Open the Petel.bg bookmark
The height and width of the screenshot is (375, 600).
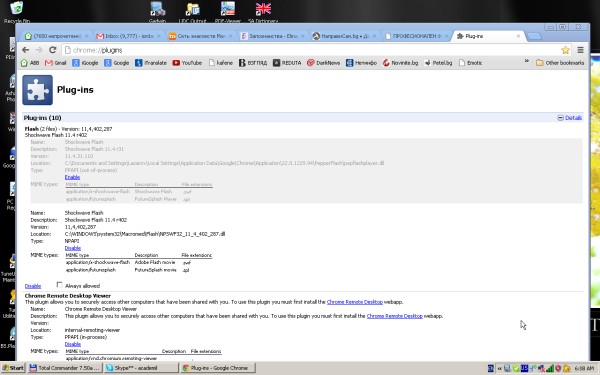[x=438, y=63]
